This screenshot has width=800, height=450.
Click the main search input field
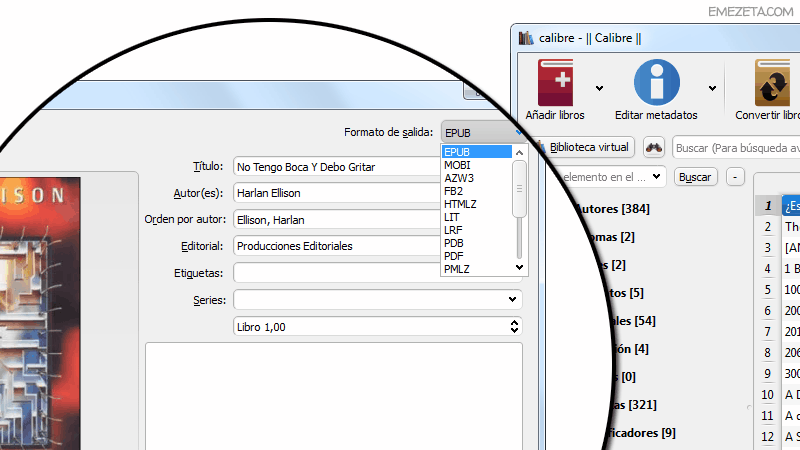click(x=736, y=148)
